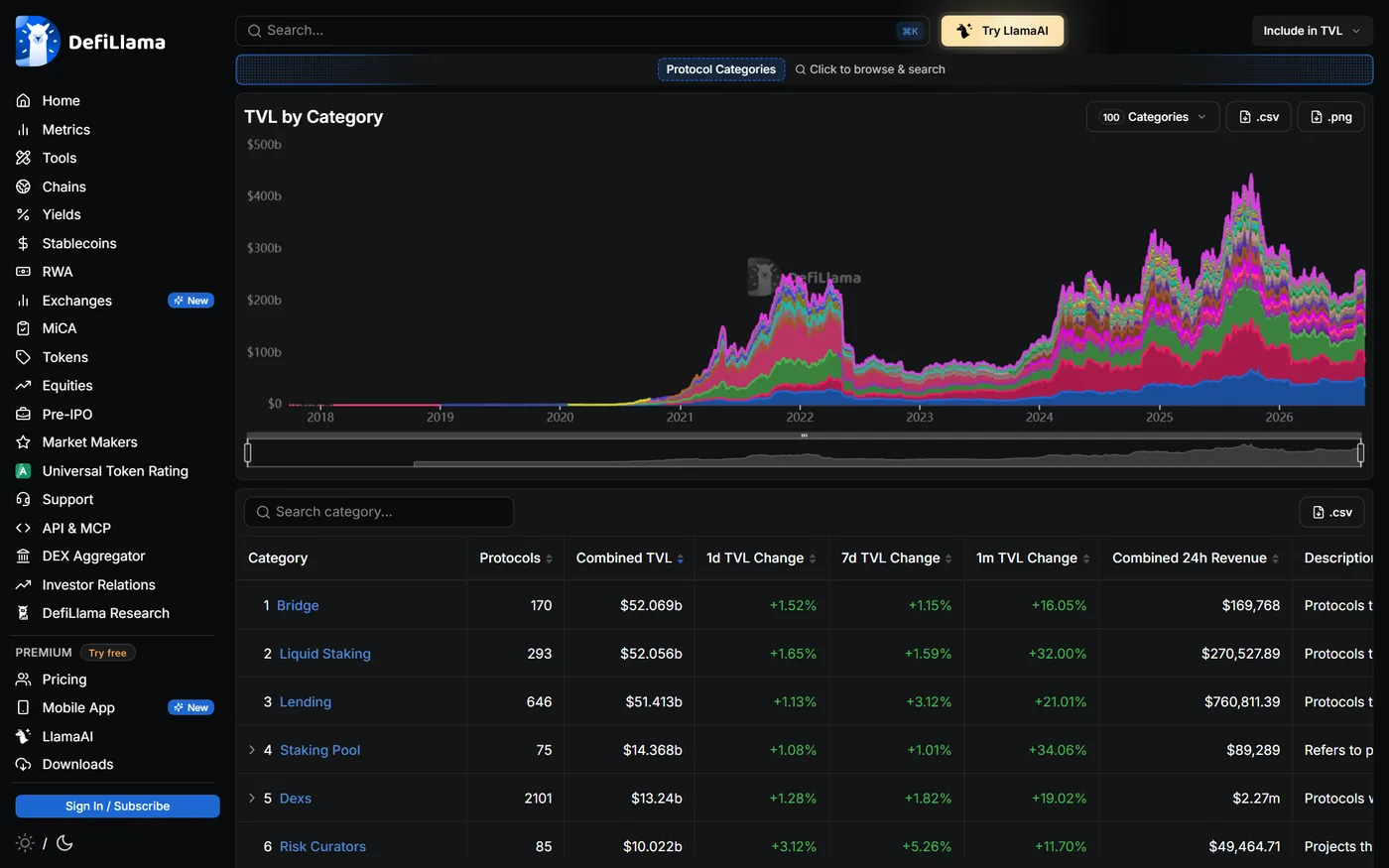
Task: Click the Pricing users icon
Action: pos(23,680)
